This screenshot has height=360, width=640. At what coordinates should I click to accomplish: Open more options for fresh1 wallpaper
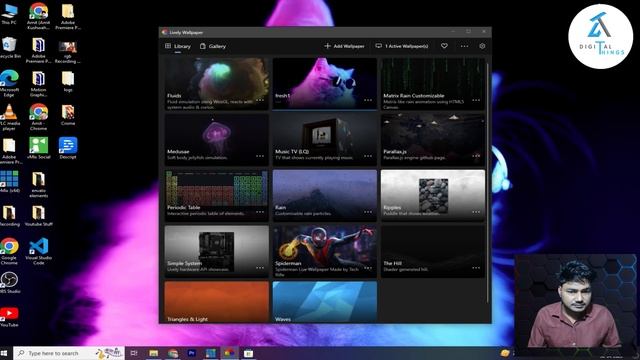point(368,100)
